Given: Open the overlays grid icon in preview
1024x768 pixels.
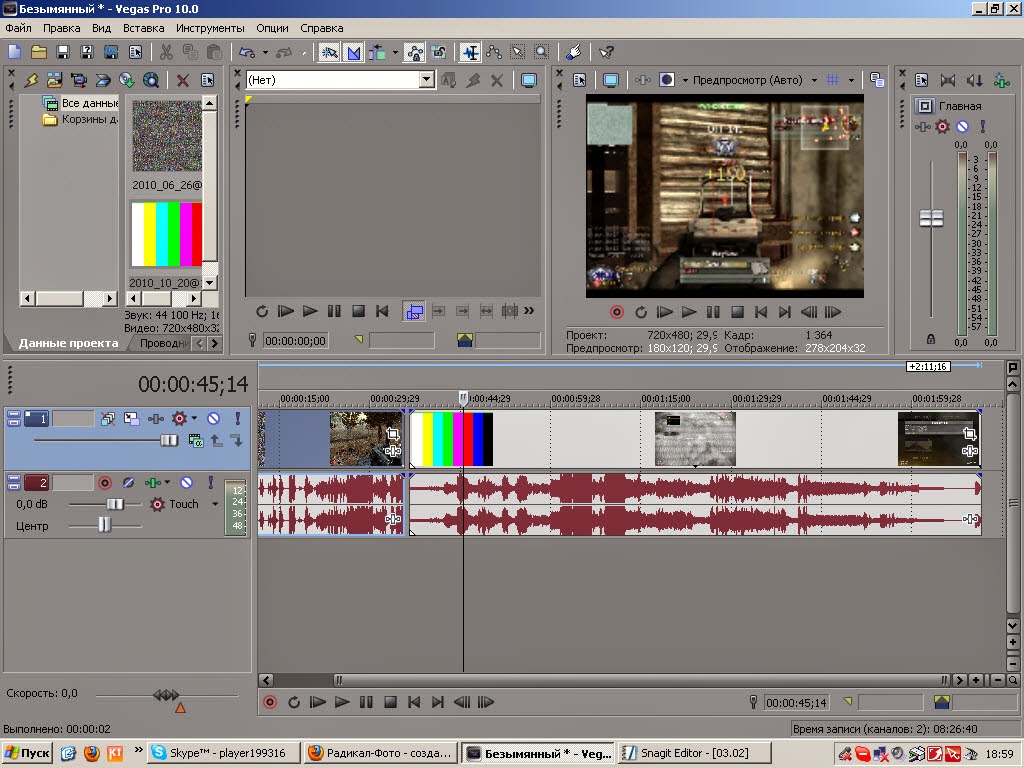Looking at the screenshot, I should [832, 80].
